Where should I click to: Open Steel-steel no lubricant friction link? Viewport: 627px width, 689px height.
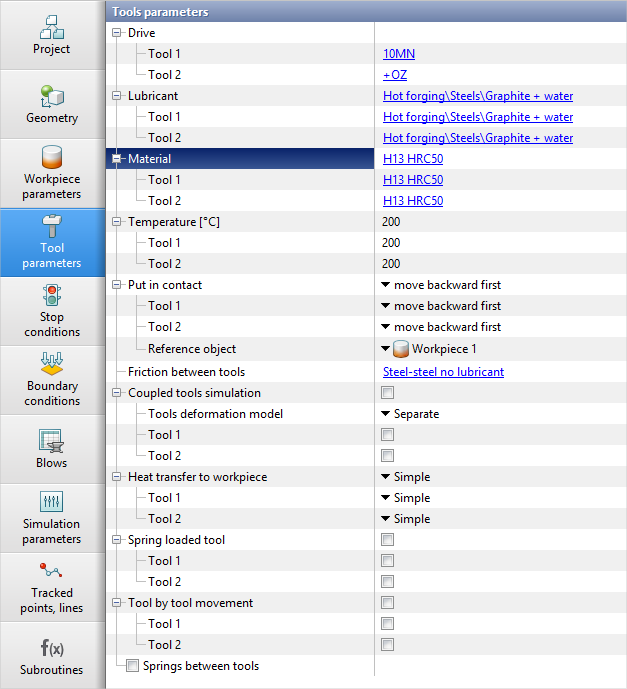tap(443, 372)
